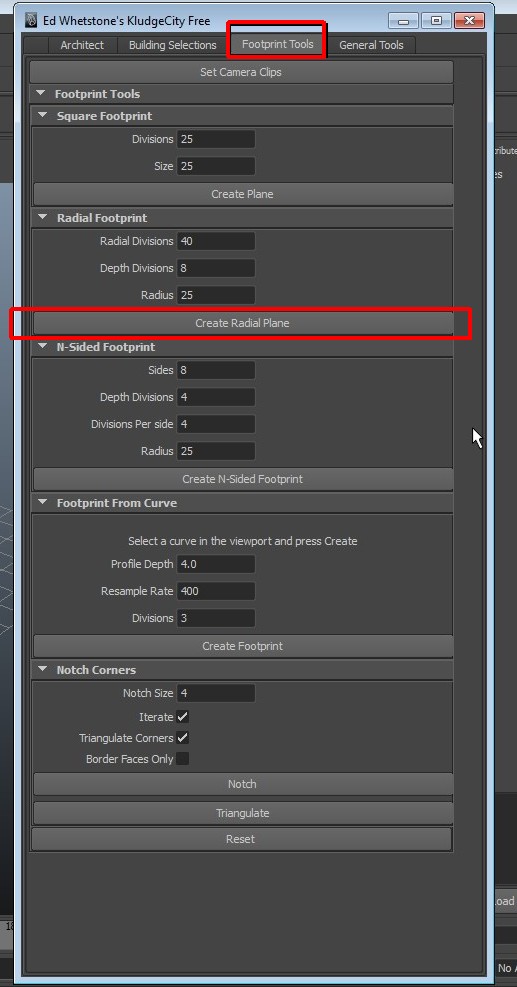The image size is (517, 987).
Task: Click the Triangulate button
Action: pyautogui.click(x=242, y=813)
